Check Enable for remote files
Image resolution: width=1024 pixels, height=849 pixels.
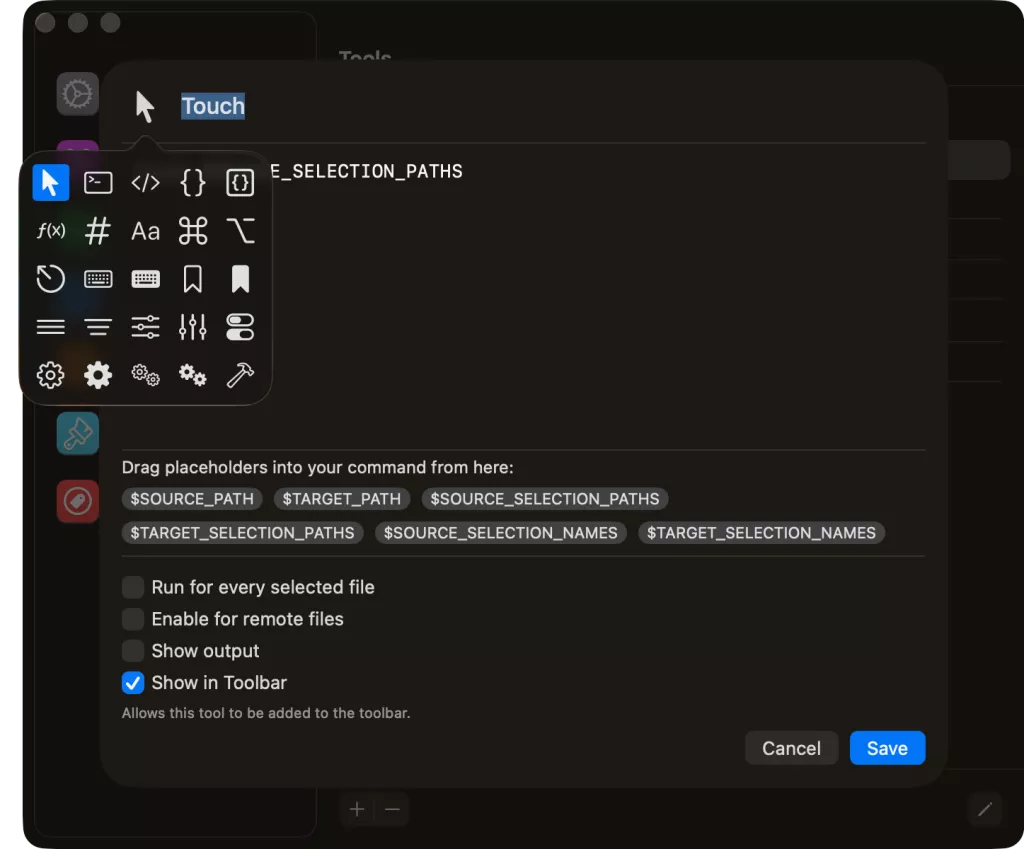click(133, 619)
